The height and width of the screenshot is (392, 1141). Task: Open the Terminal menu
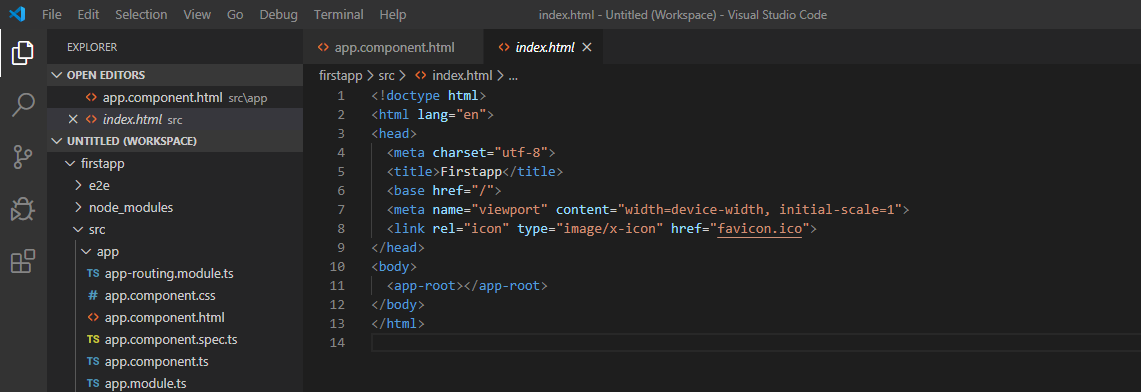pyautogui.click(x=339, y=15)
